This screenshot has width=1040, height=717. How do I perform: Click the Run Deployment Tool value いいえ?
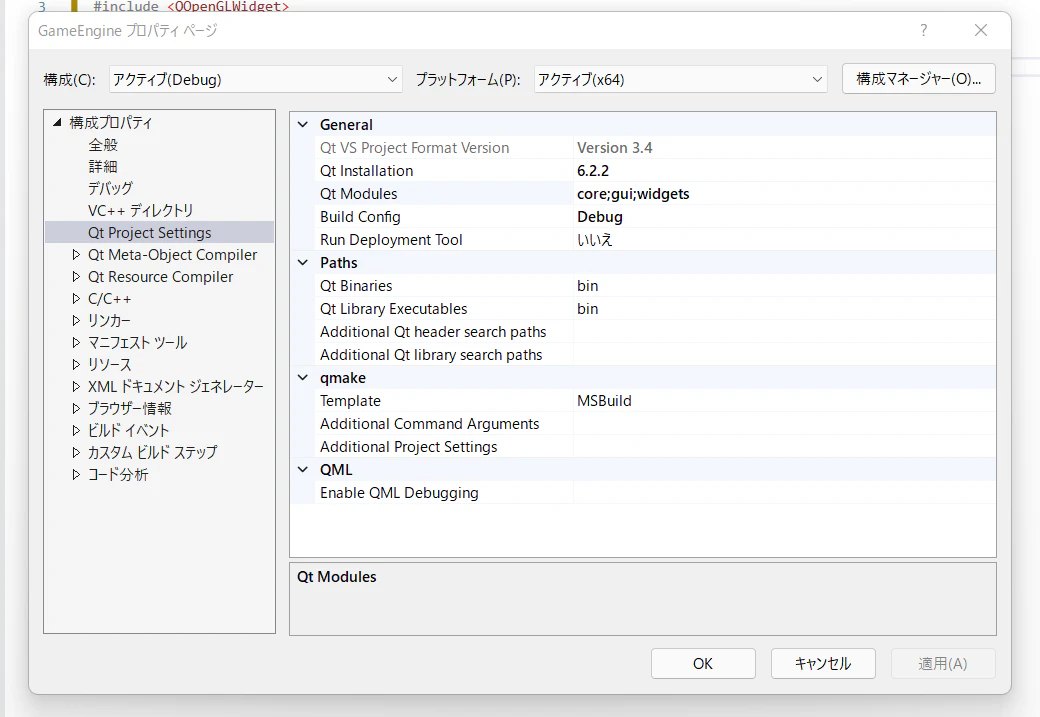coord(784,239)
